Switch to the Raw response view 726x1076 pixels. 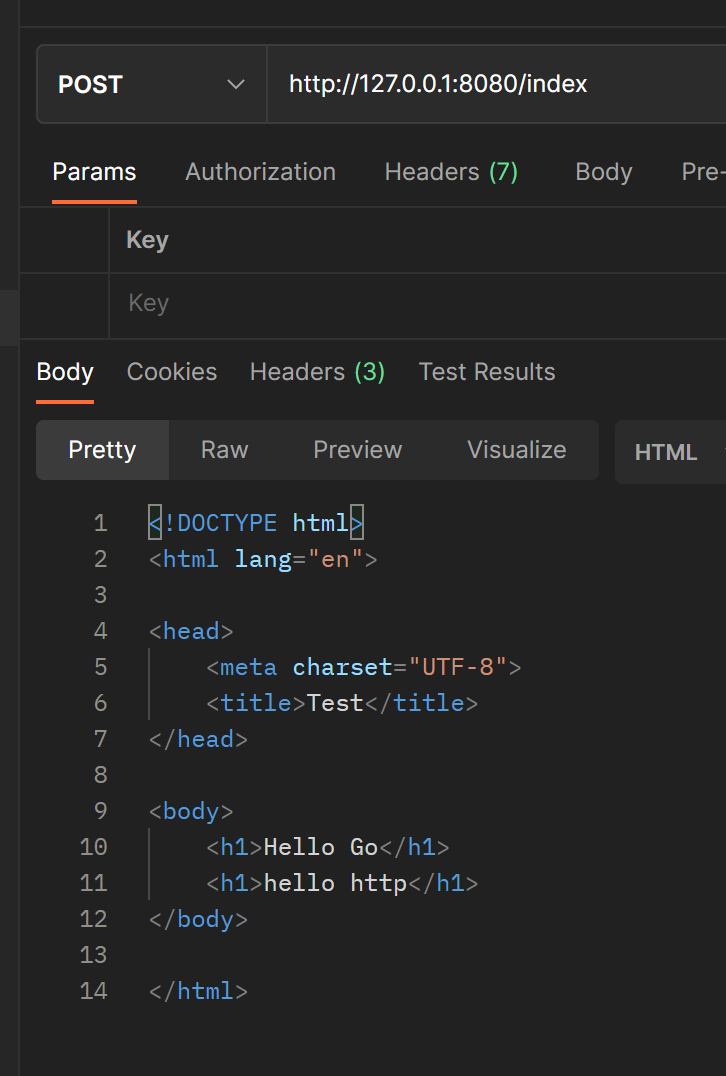click(223, 450)
